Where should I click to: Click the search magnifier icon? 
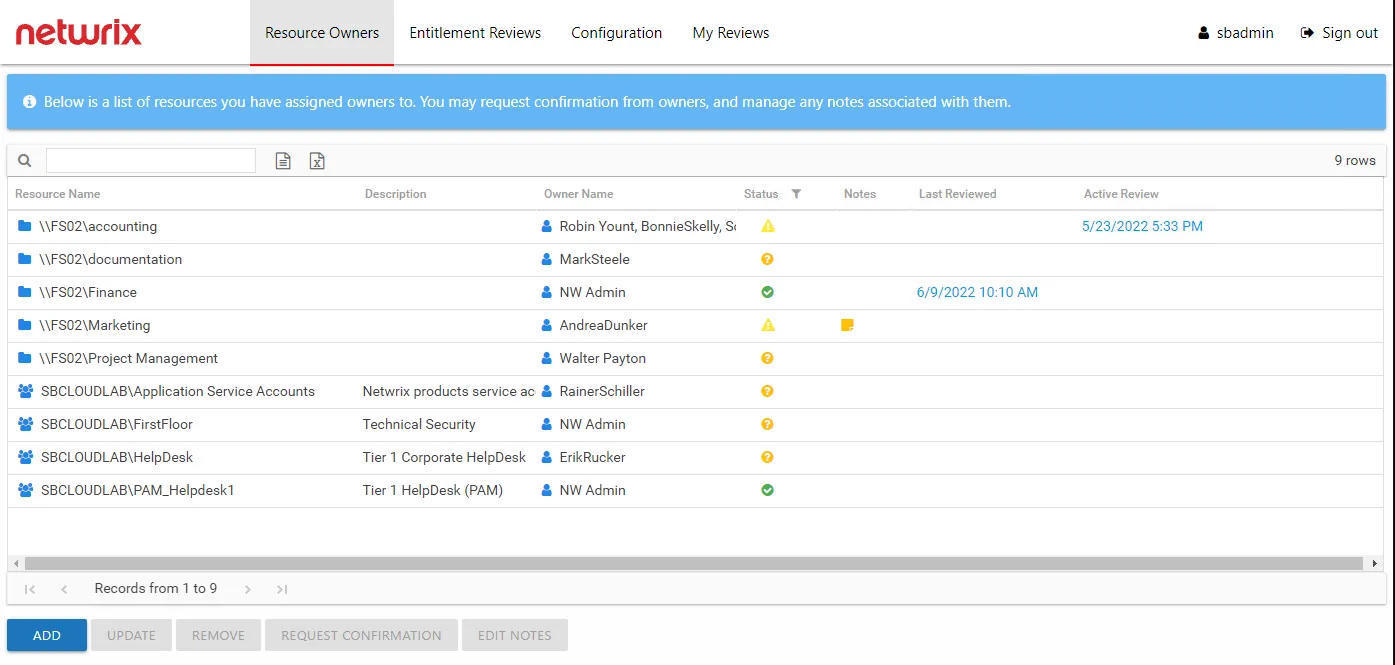click(24, 160)
